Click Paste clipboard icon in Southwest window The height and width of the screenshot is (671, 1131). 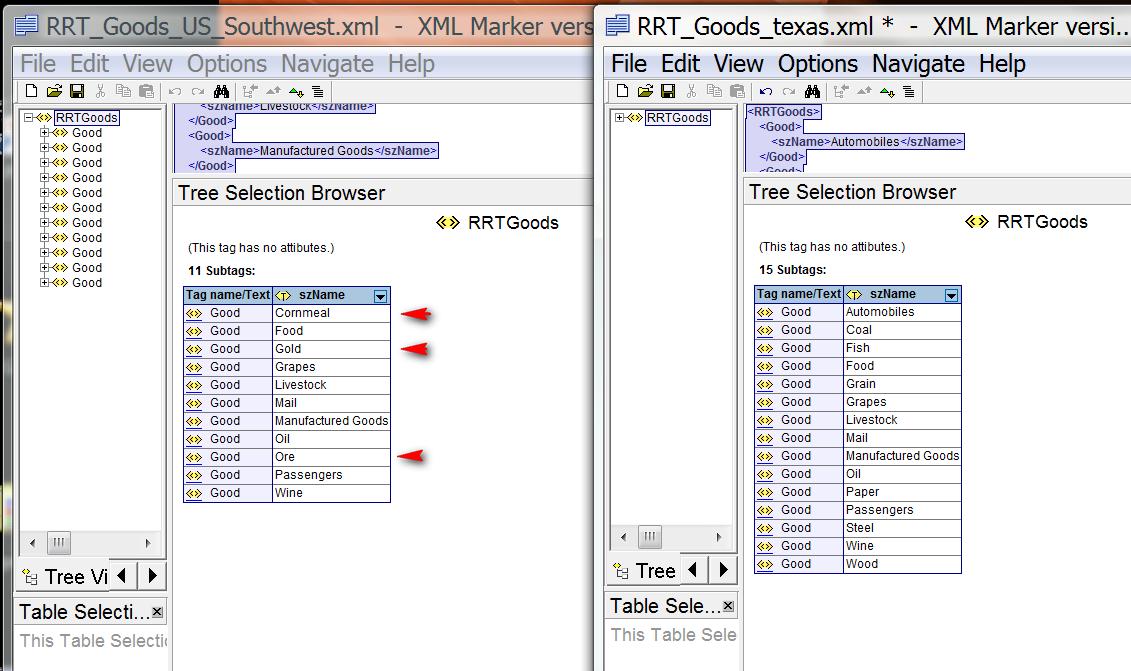pyautogui.click(x=146, y=91)
